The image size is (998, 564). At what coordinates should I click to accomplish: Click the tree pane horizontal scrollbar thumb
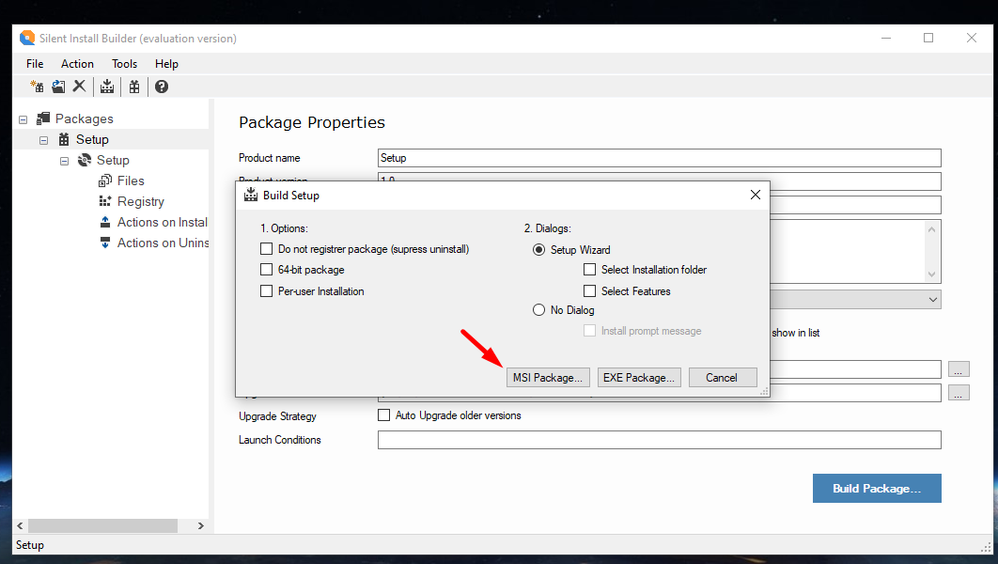(x=102, y=526)
